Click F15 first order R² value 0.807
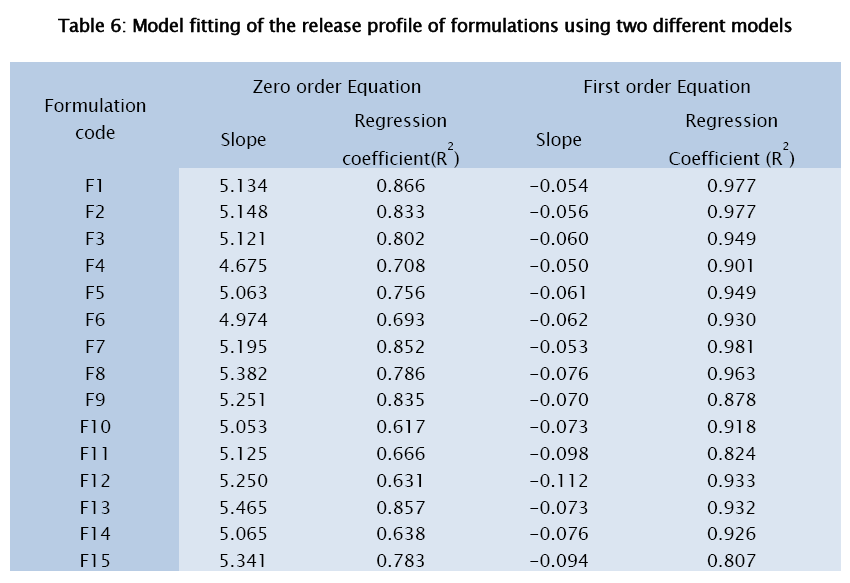The width and height of the screenshot is (850, 583). tap(731, 561)
